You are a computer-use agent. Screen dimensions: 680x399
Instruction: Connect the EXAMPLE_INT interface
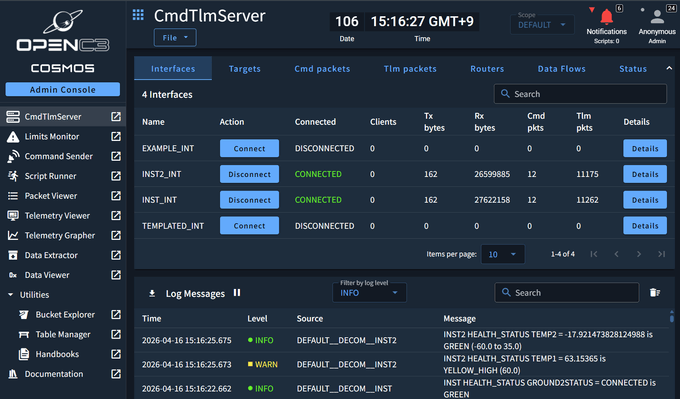[x=249, y=148]
